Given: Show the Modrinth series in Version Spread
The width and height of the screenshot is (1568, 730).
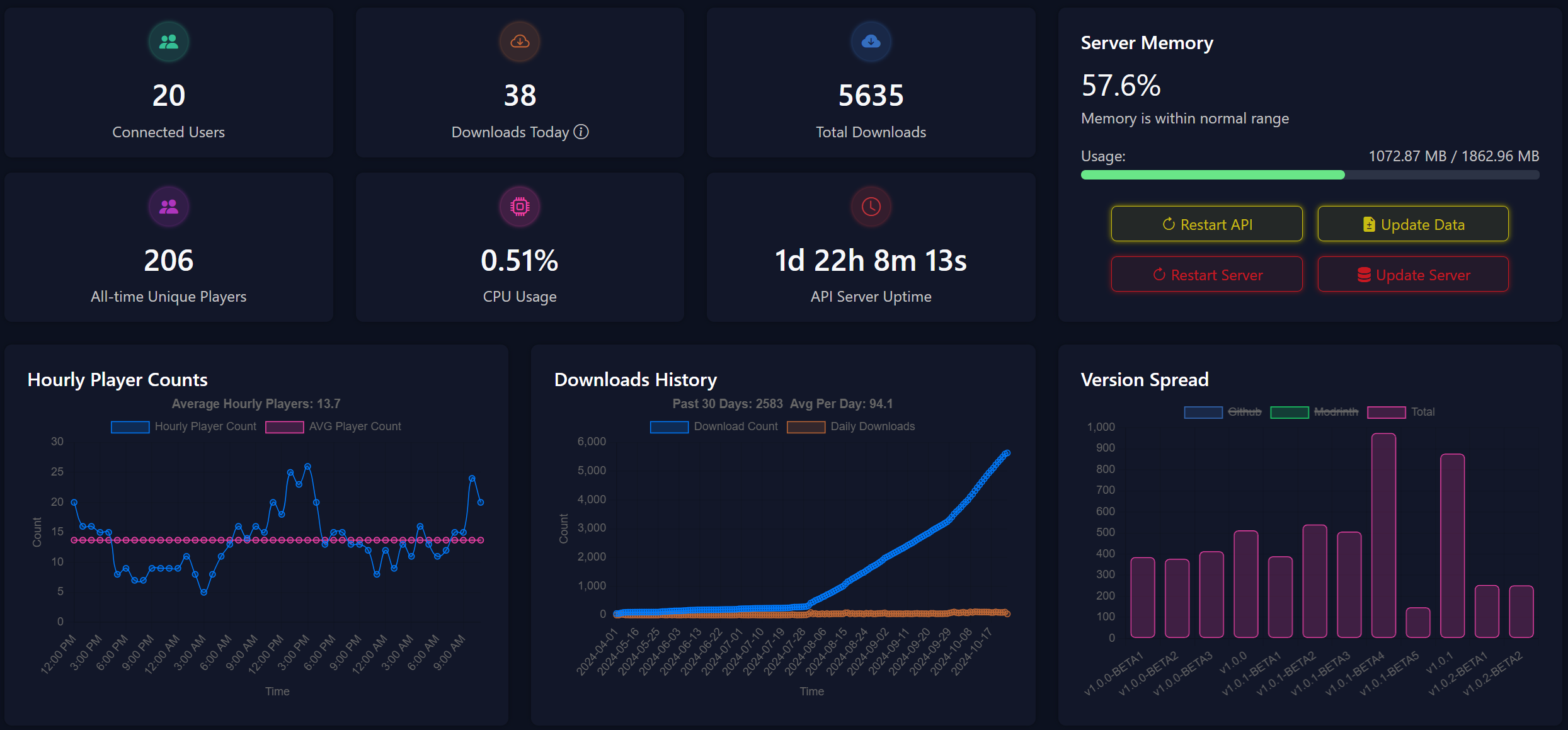Looking at the screenshot, I should click(x=1315, y=412).
